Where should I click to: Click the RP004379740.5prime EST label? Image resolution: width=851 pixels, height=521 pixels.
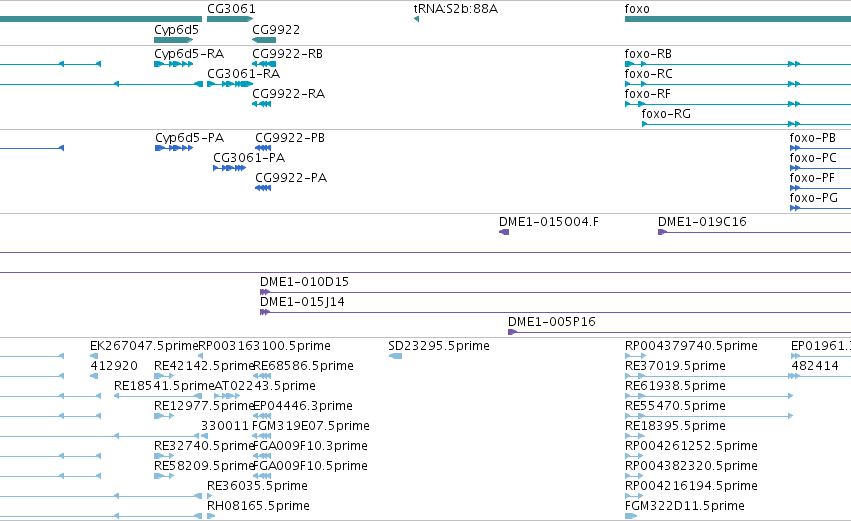(691, 346)
